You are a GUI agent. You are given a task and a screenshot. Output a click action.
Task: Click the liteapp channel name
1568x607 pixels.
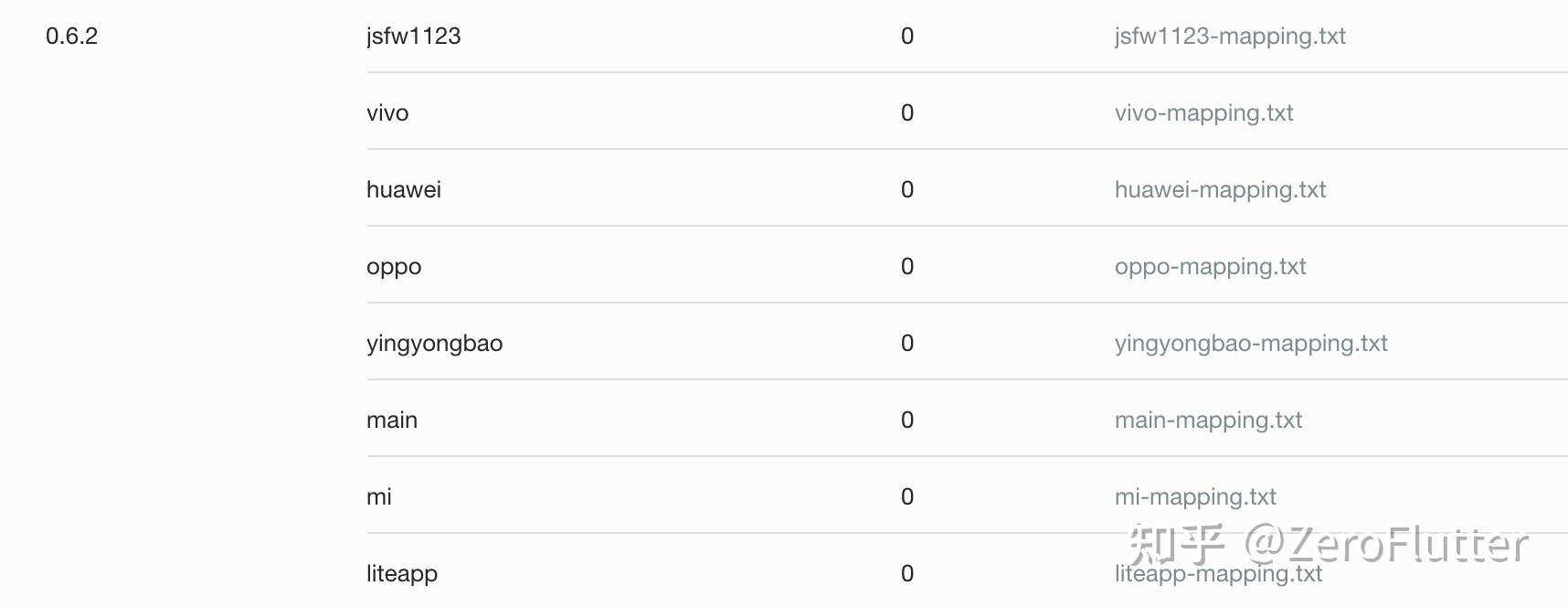[401, 574]
